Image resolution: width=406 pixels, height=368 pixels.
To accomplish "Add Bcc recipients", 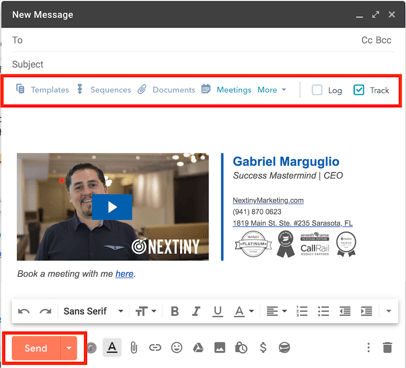I will [383, 40].
